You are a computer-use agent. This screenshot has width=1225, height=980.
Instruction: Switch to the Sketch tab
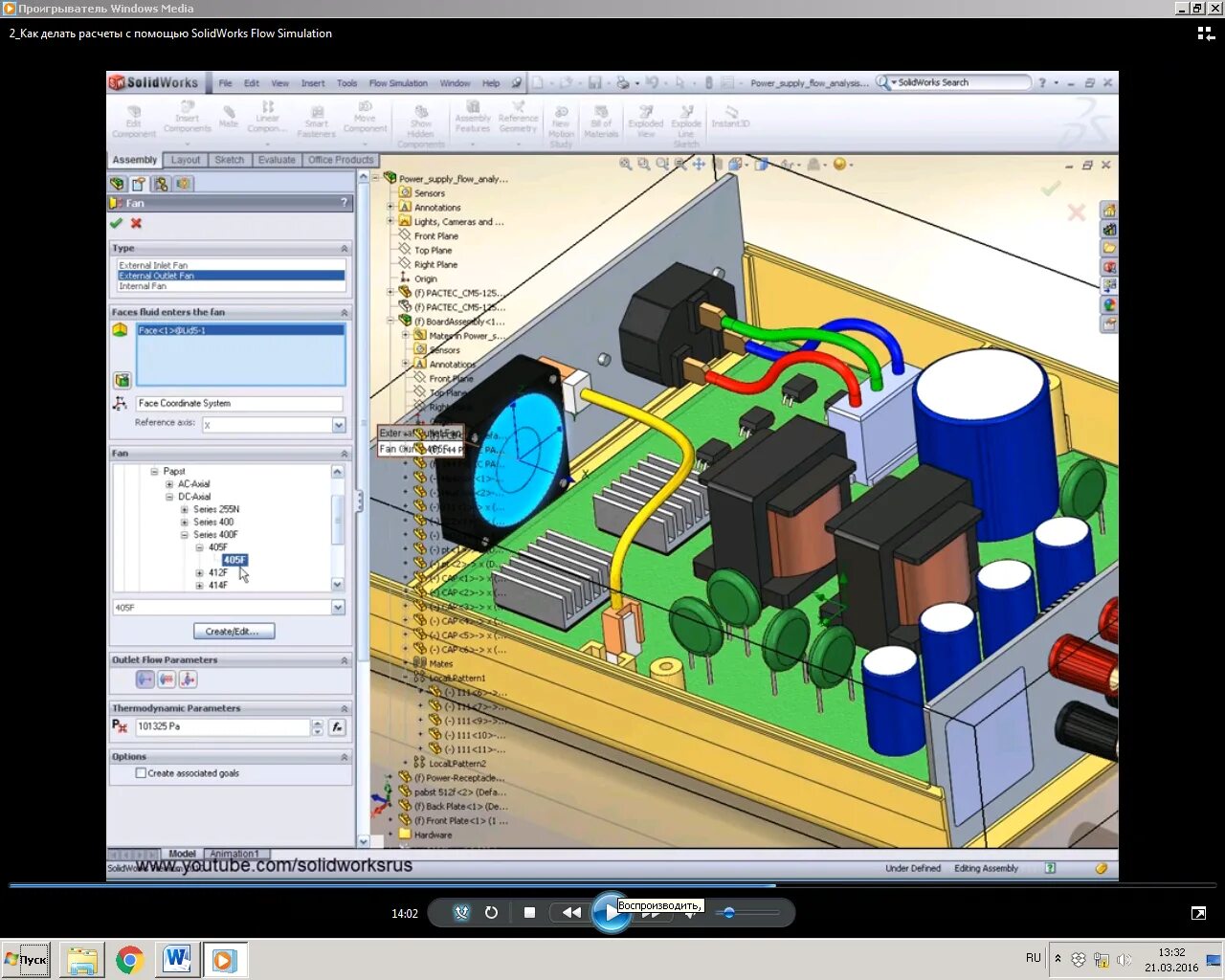[230, 160]
